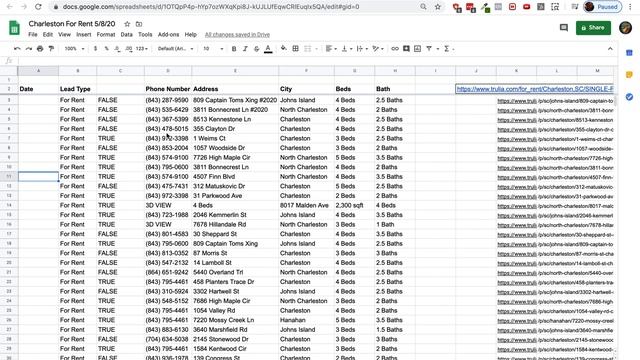Star the Charleston For Rent document
Image resolution: width=640 pixels, height=360 pixels.
(x=127, y=24)
